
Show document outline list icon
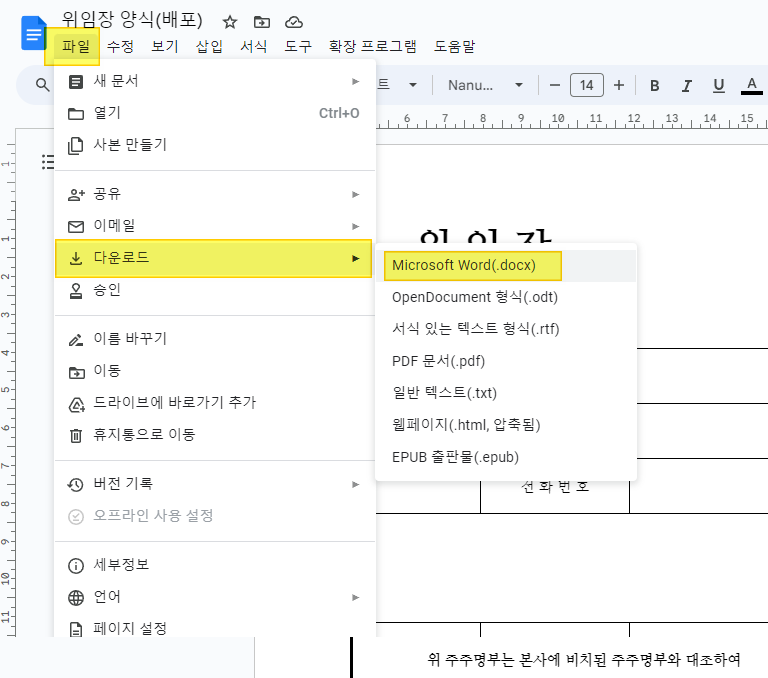[x=48, y=162]
